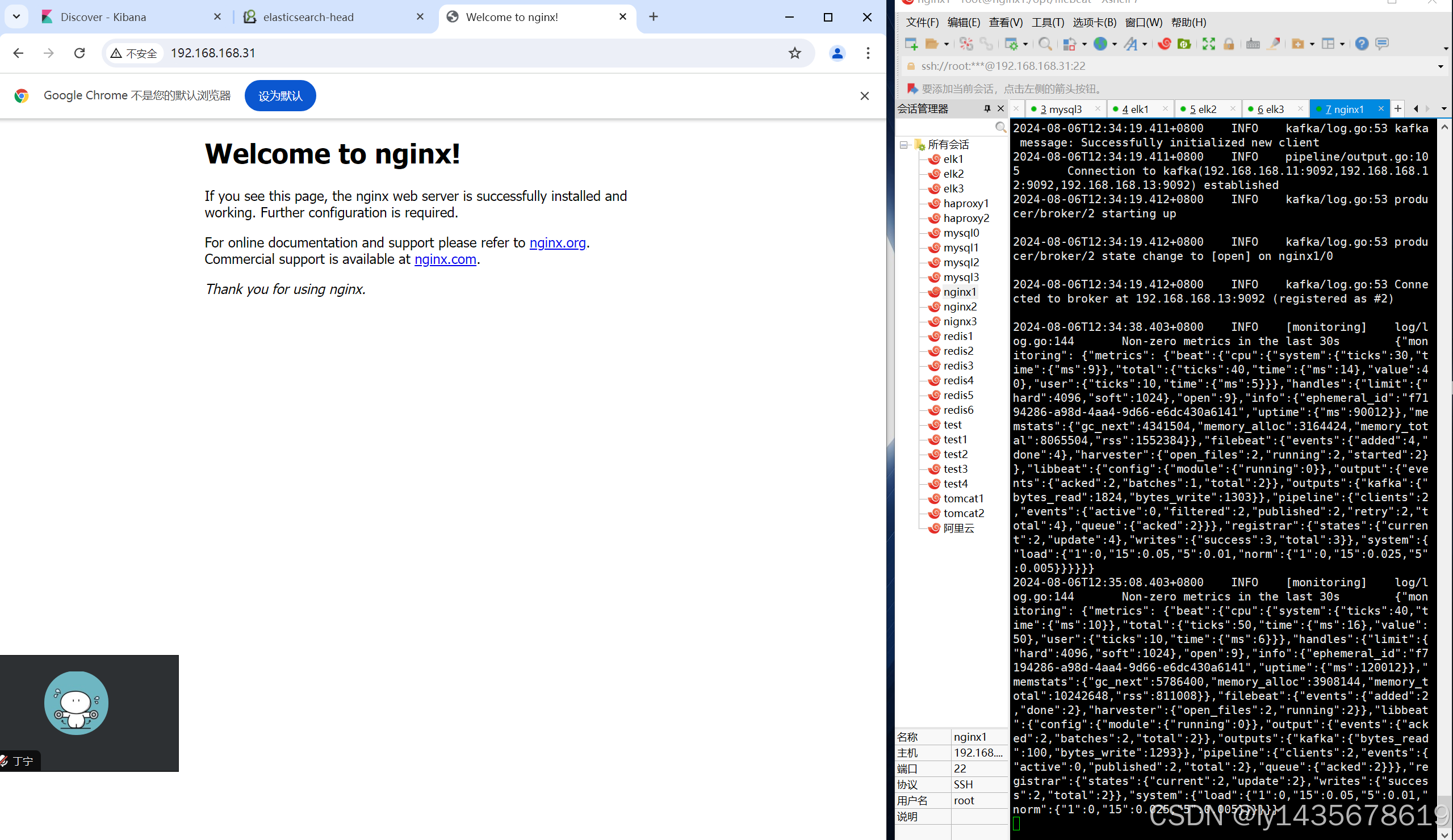Switch to the elasticsearch-head tab
1453x840 pixels.
point(334,17)
